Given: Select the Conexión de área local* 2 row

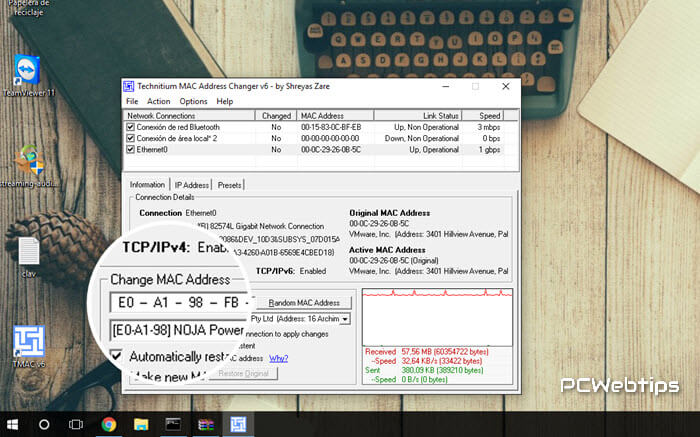Looking at the screenshot, I should [177, 138].
